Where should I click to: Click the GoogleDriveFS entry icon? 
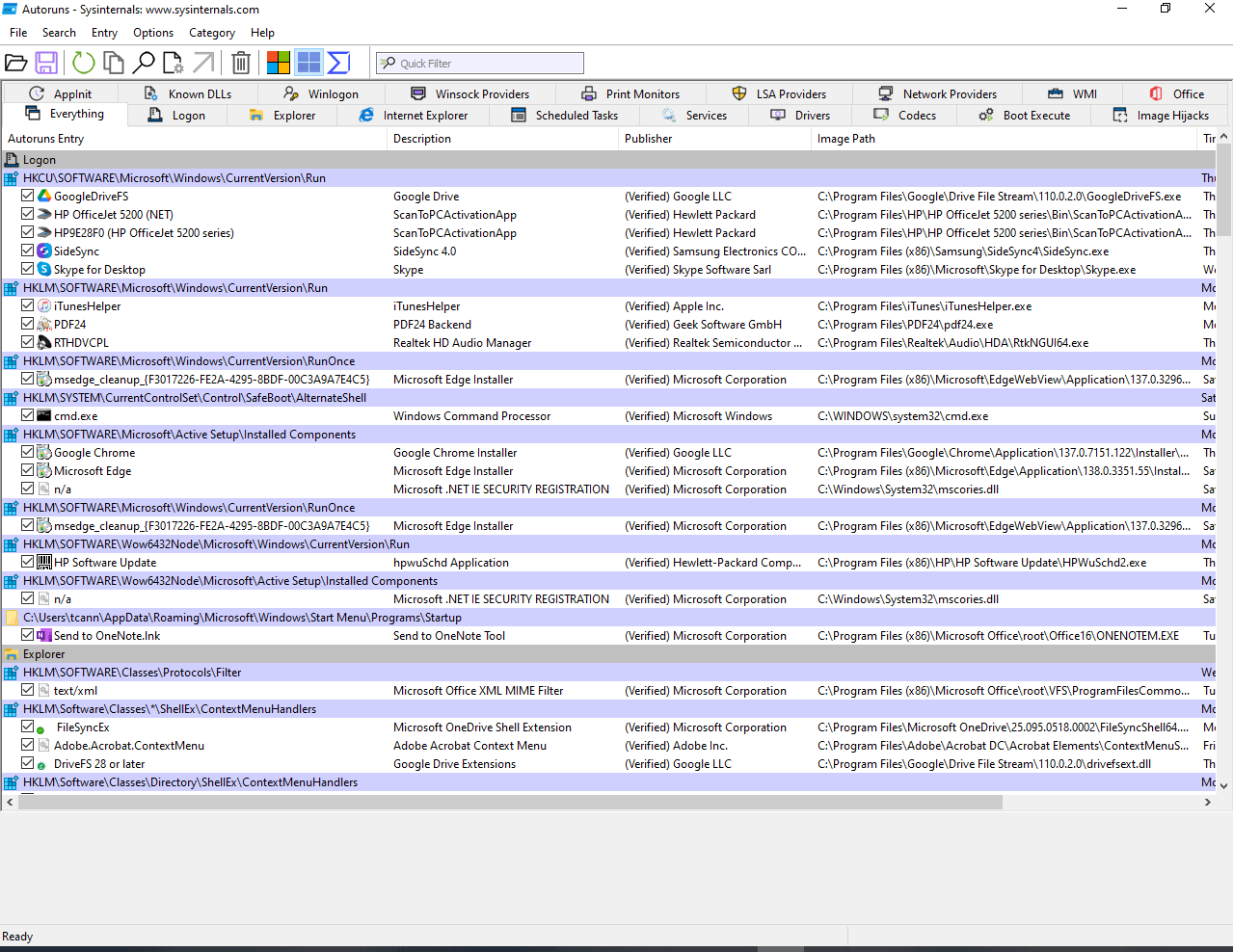(x=44, y=196)
